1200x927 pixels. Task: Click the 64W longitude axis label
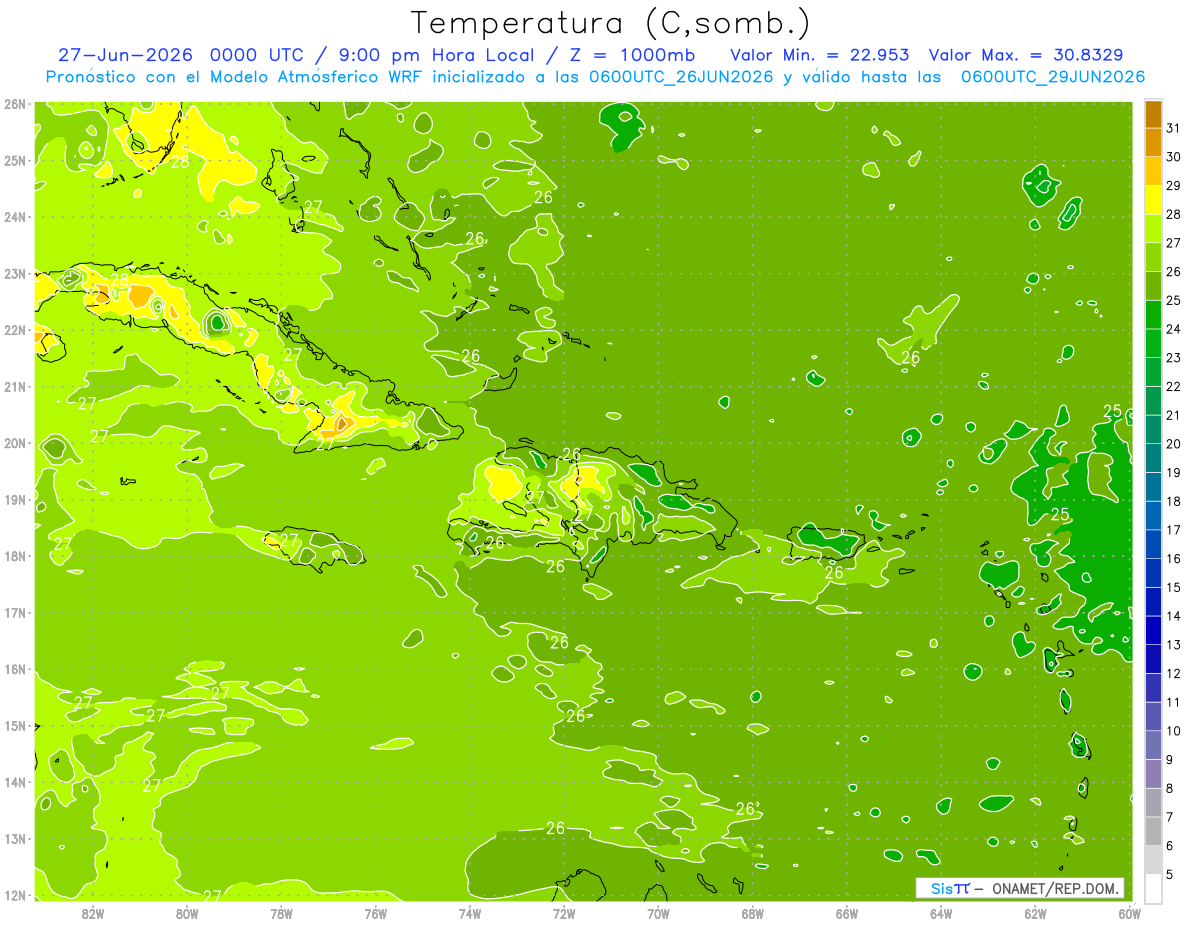[940, 913]
